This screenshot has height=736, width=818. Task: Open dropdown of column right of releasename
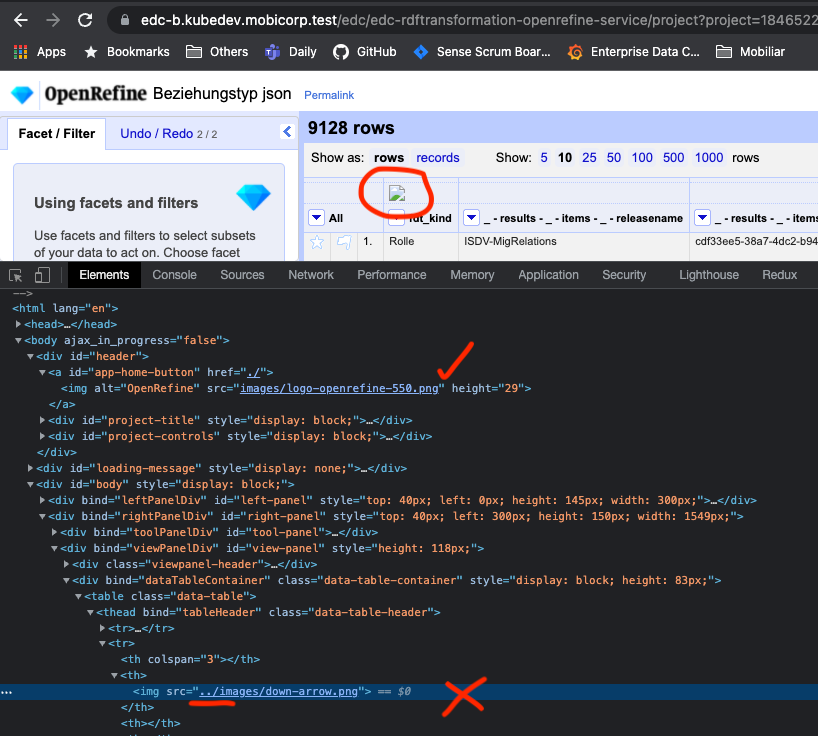[x=702, y=218]
